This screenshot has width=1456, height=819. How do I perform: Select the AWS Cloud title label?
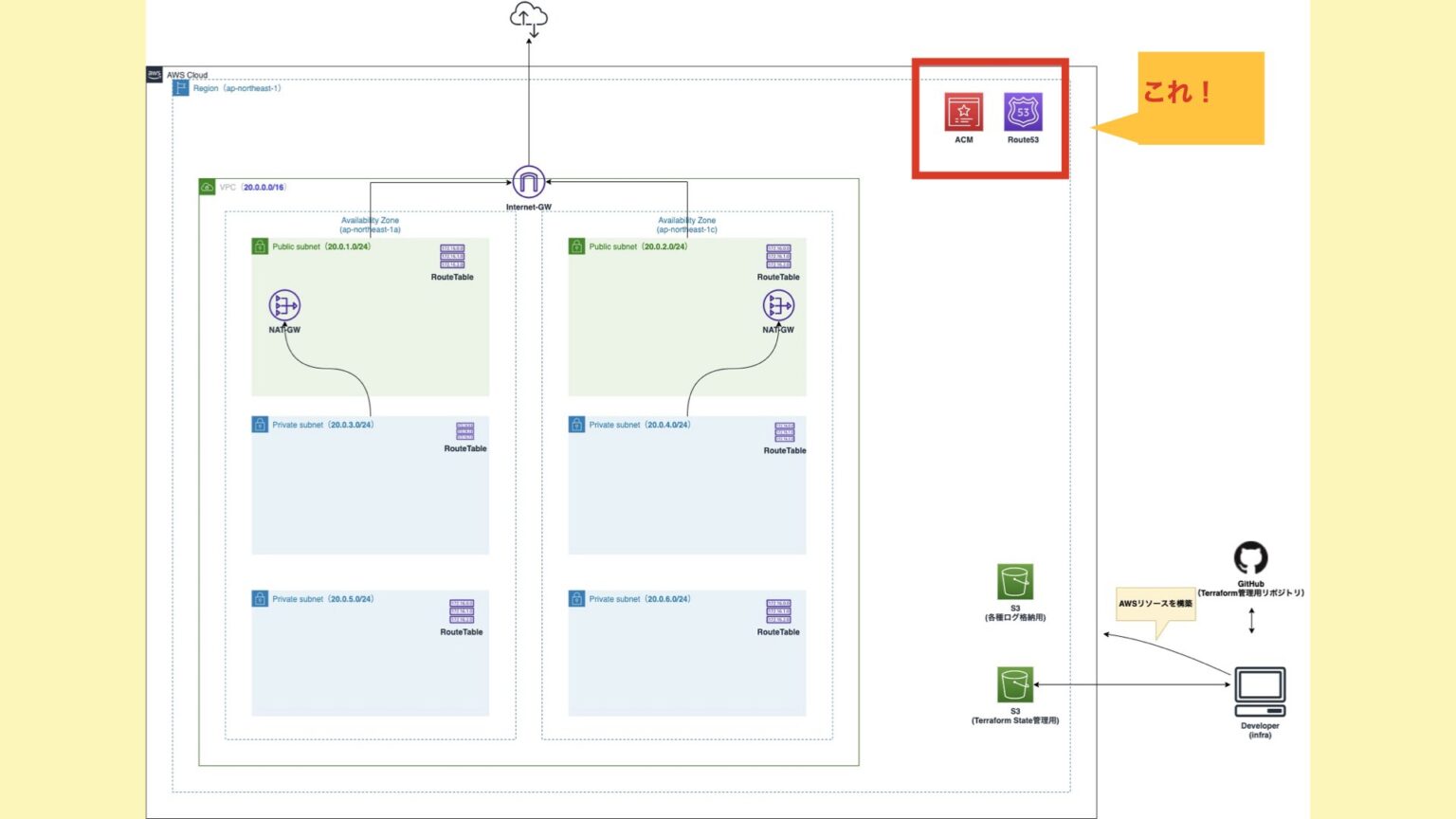pyautogui.click(x=185, y=75)
